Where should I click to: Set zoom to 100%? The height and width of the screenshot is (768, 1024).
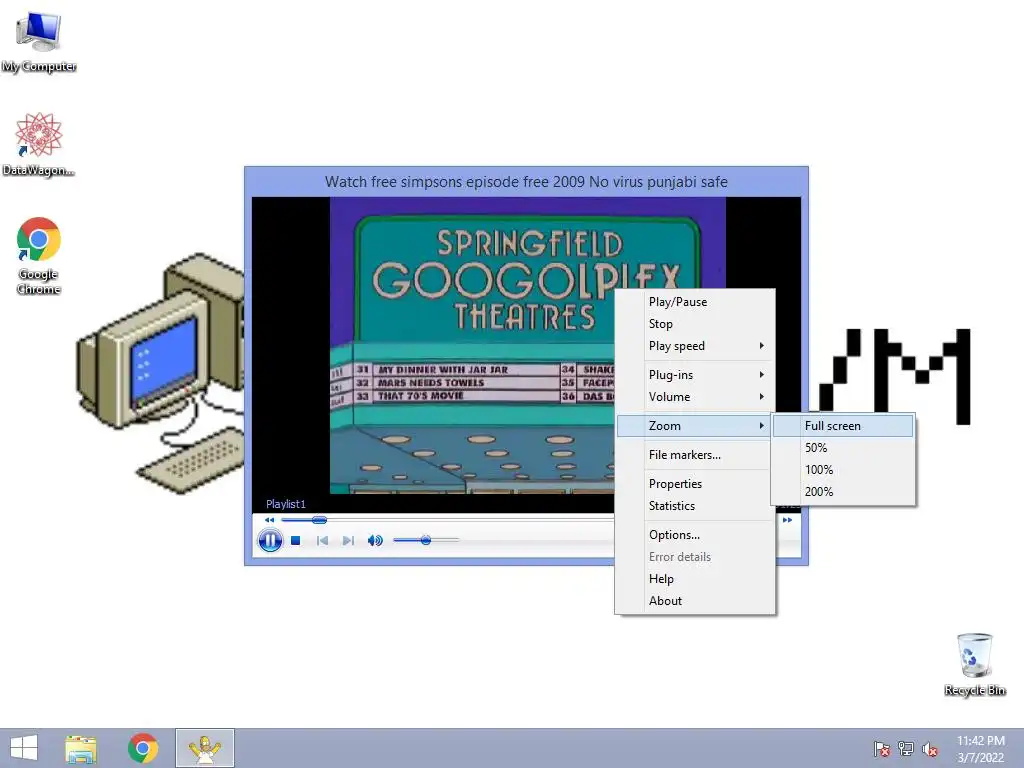pyautogui.click(x=843, y=470)
